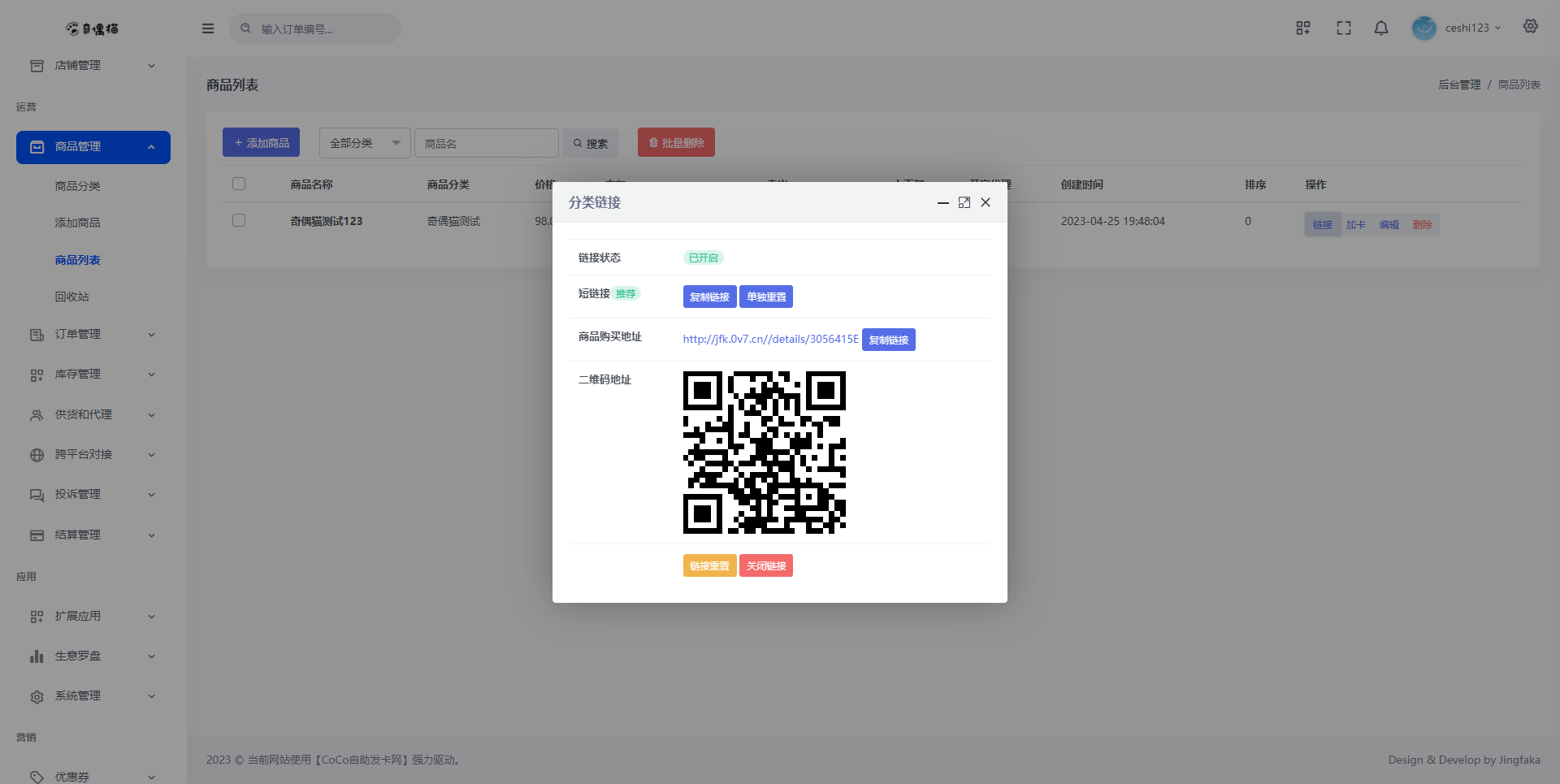Open the 扩展应用 menu label
This screenshot has height=784, width=1560.
coord(78,616)
